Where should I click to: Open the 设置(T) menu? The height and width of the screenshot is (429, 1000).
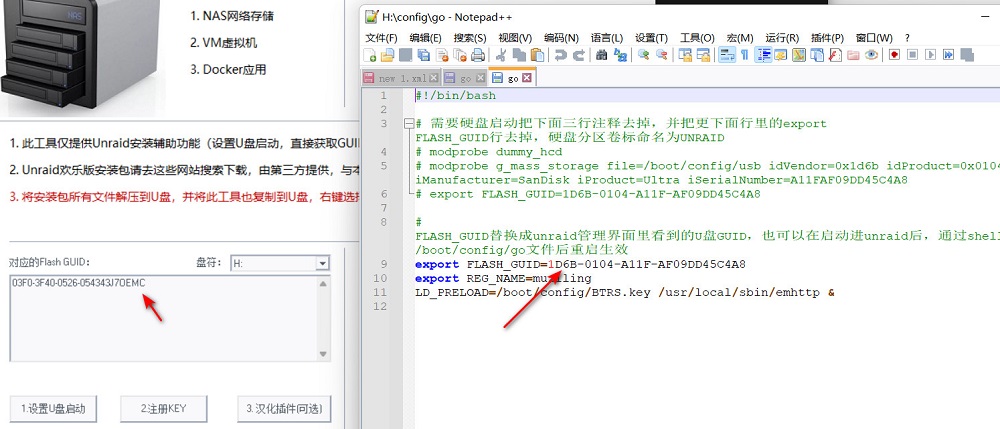tap(651, 38)
